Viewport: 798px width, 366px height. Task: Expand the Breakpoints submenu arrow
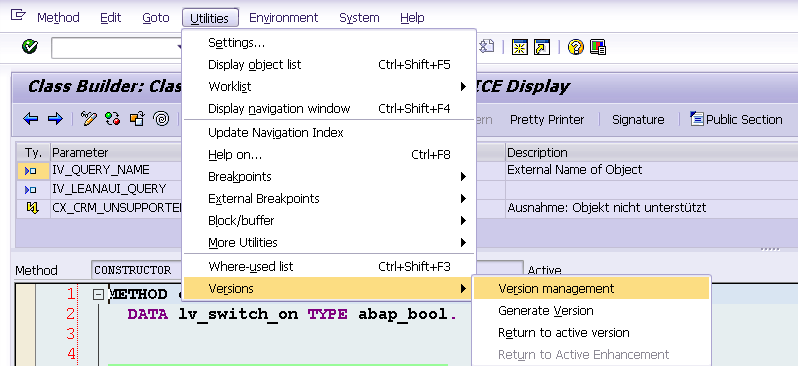[x=463, y=177]
